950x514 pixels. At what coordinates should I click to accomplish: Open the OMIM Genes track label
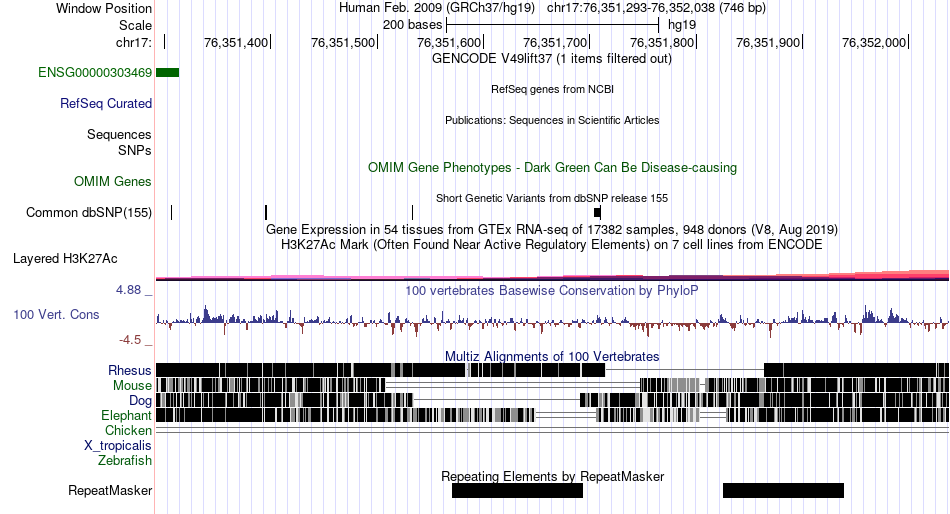click(113, 181)
